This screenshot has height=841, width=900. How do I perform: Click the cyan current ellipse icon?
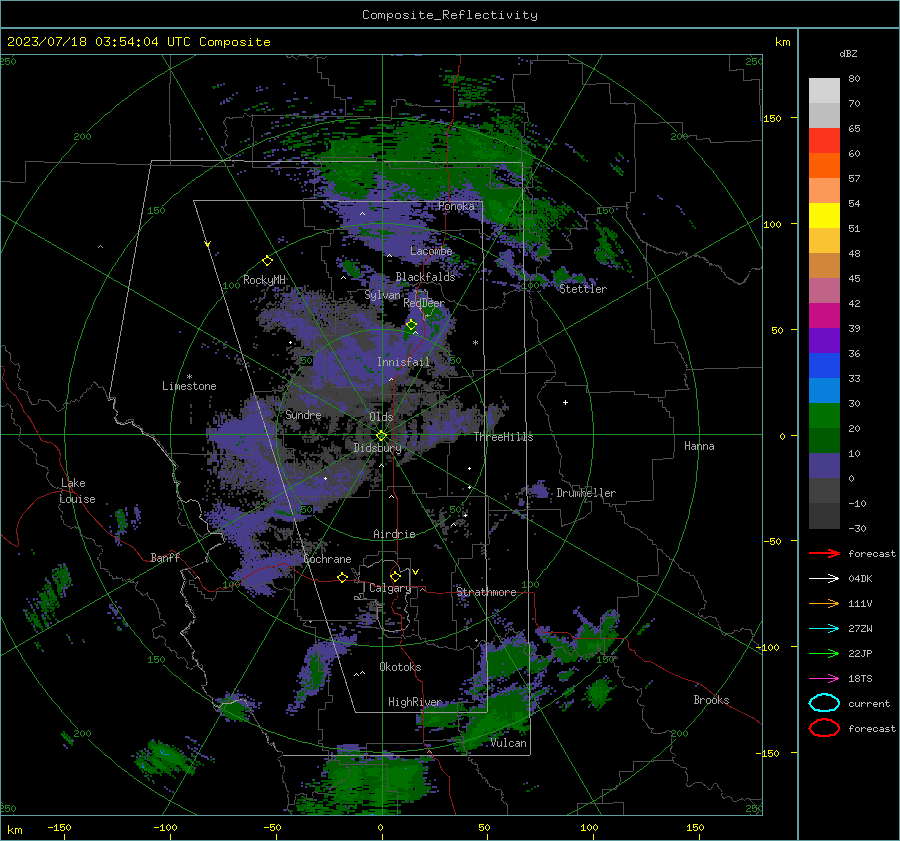(x=824, y=703)
